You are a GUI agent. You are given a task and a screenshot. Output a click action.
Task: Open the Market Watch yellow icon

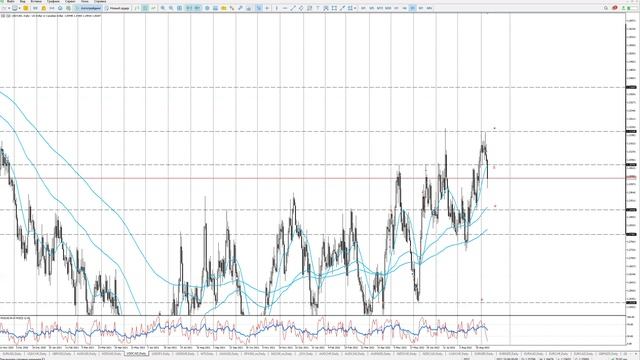click(x=25, y=8)
